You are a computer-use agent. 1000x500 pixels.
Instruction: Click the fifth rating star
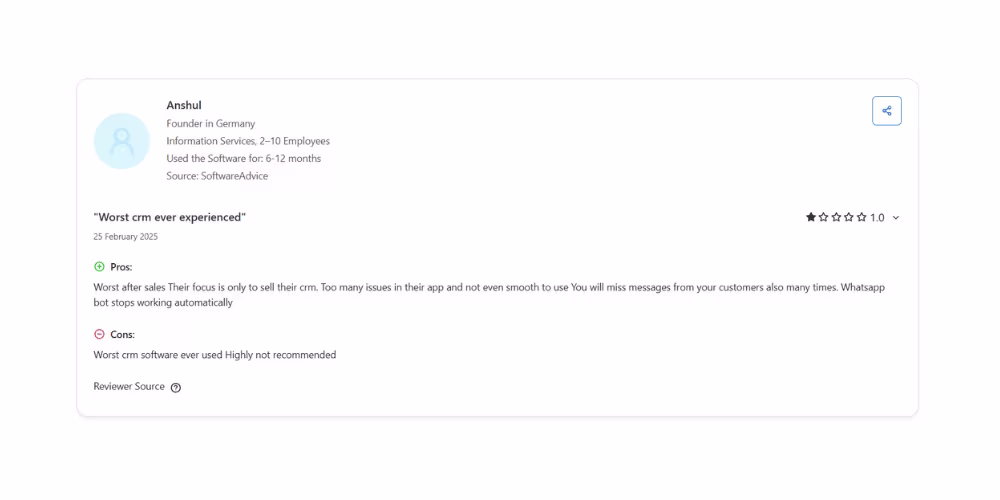click(861, 217)
